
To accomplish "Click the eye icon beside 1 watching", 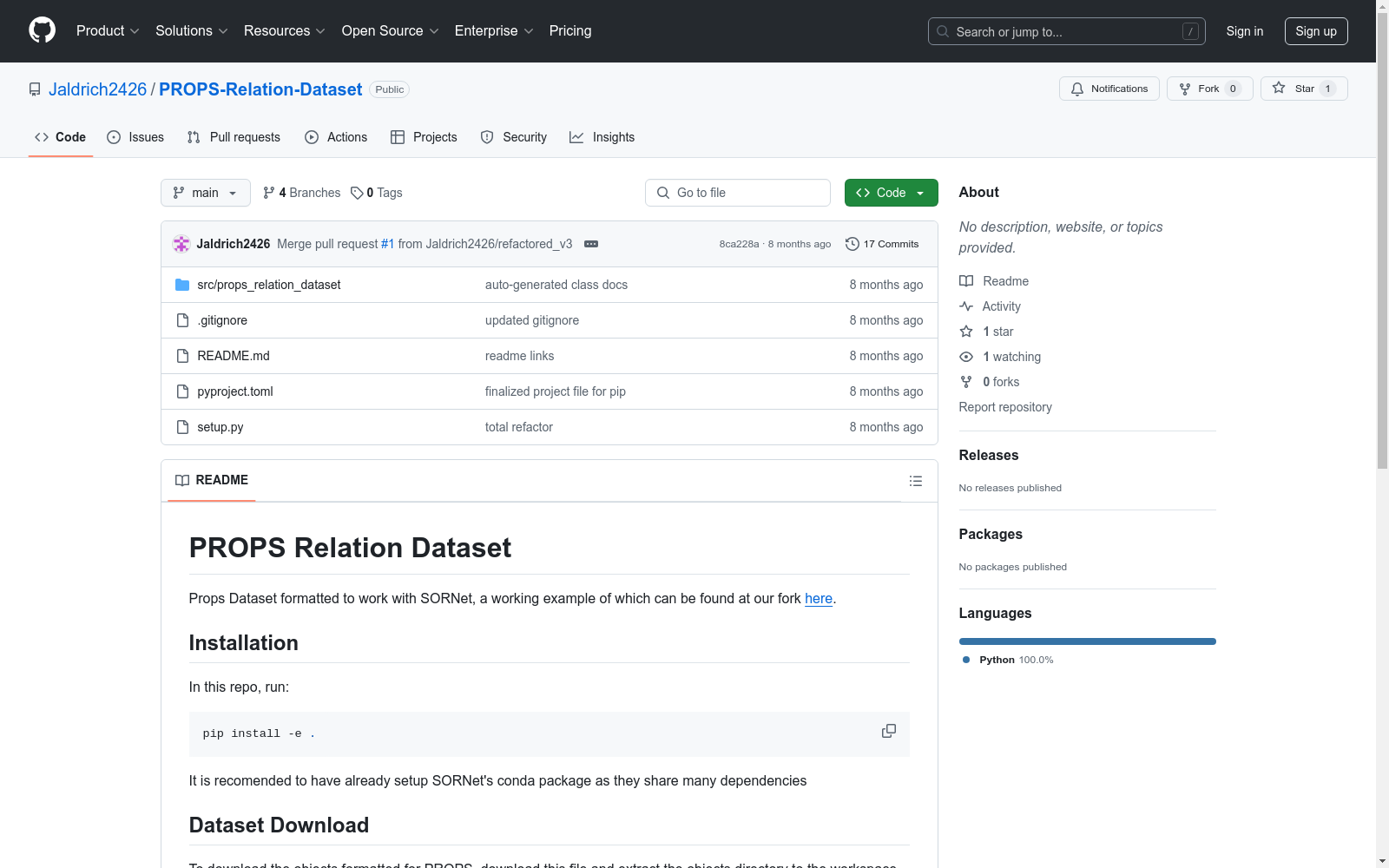I will (x=966, y=357).
